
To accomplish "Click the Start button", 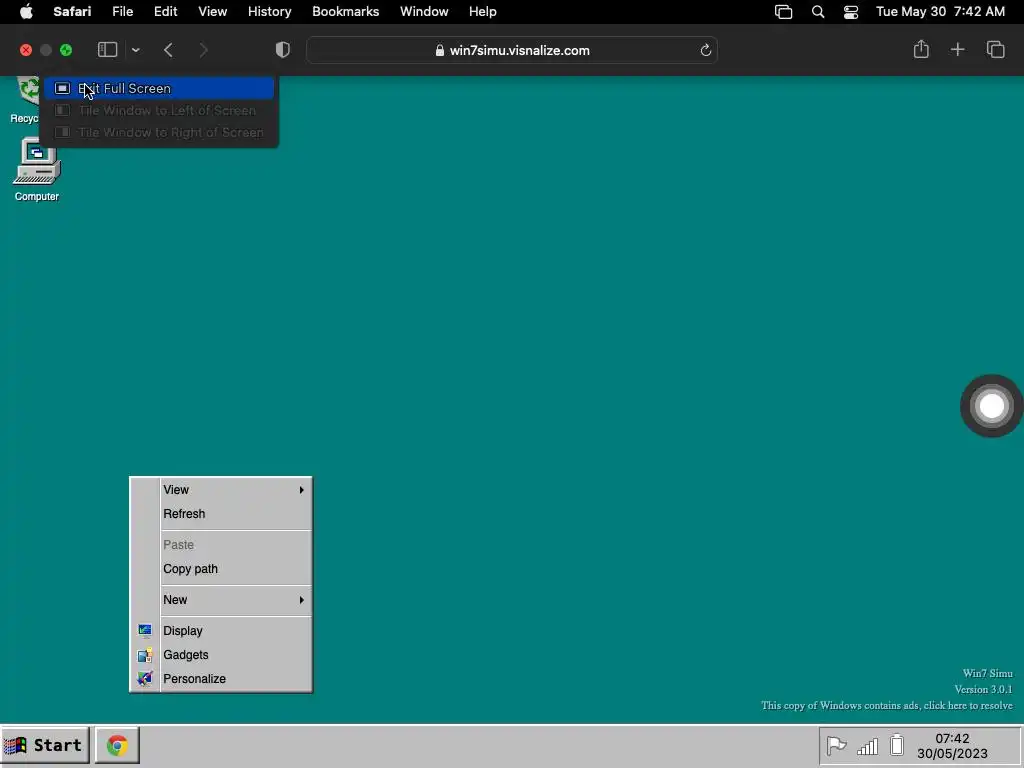I will pyautogui.click(x=45, y=745).
